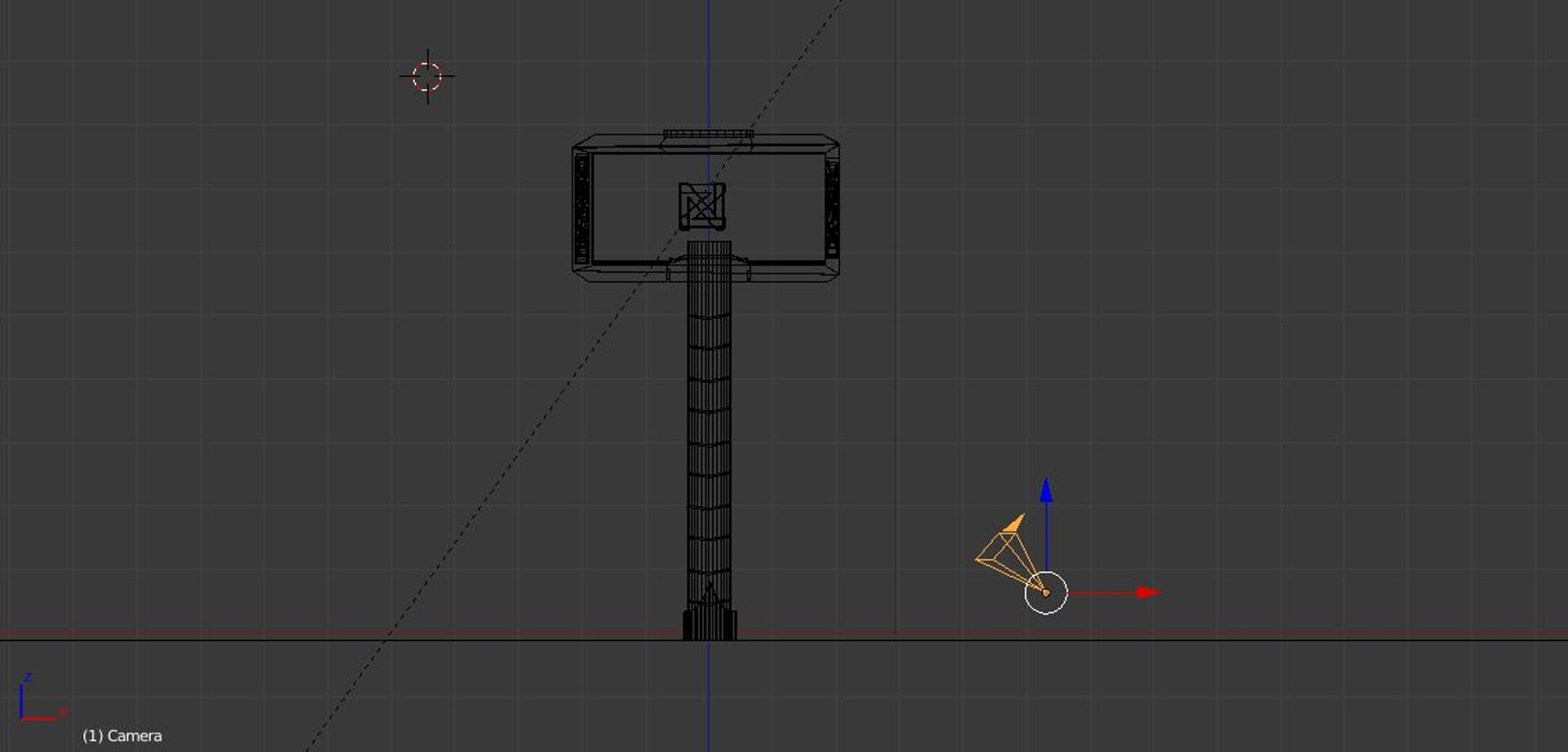Click the blue Z-axis manipulator arrow
Viewport: 1568px width, 752px height.
pos(1046,490)
